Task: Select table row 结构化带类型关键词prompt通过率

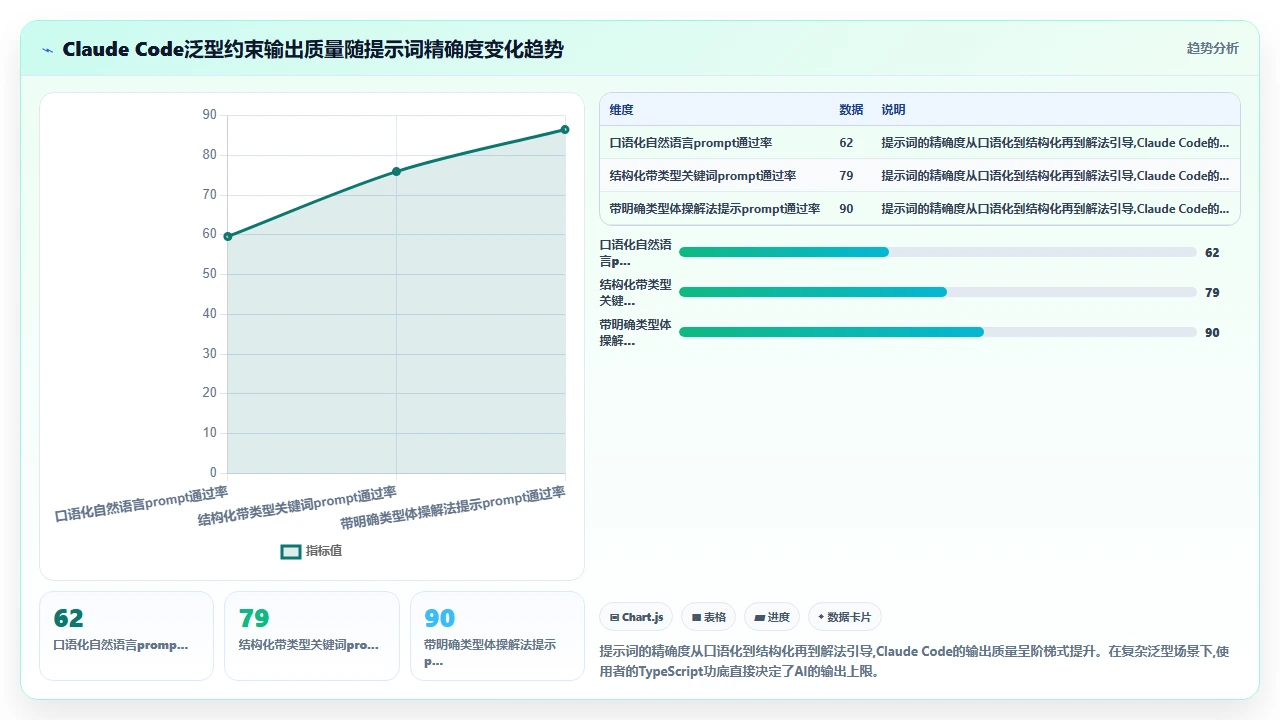Action: tap(919, 176)
